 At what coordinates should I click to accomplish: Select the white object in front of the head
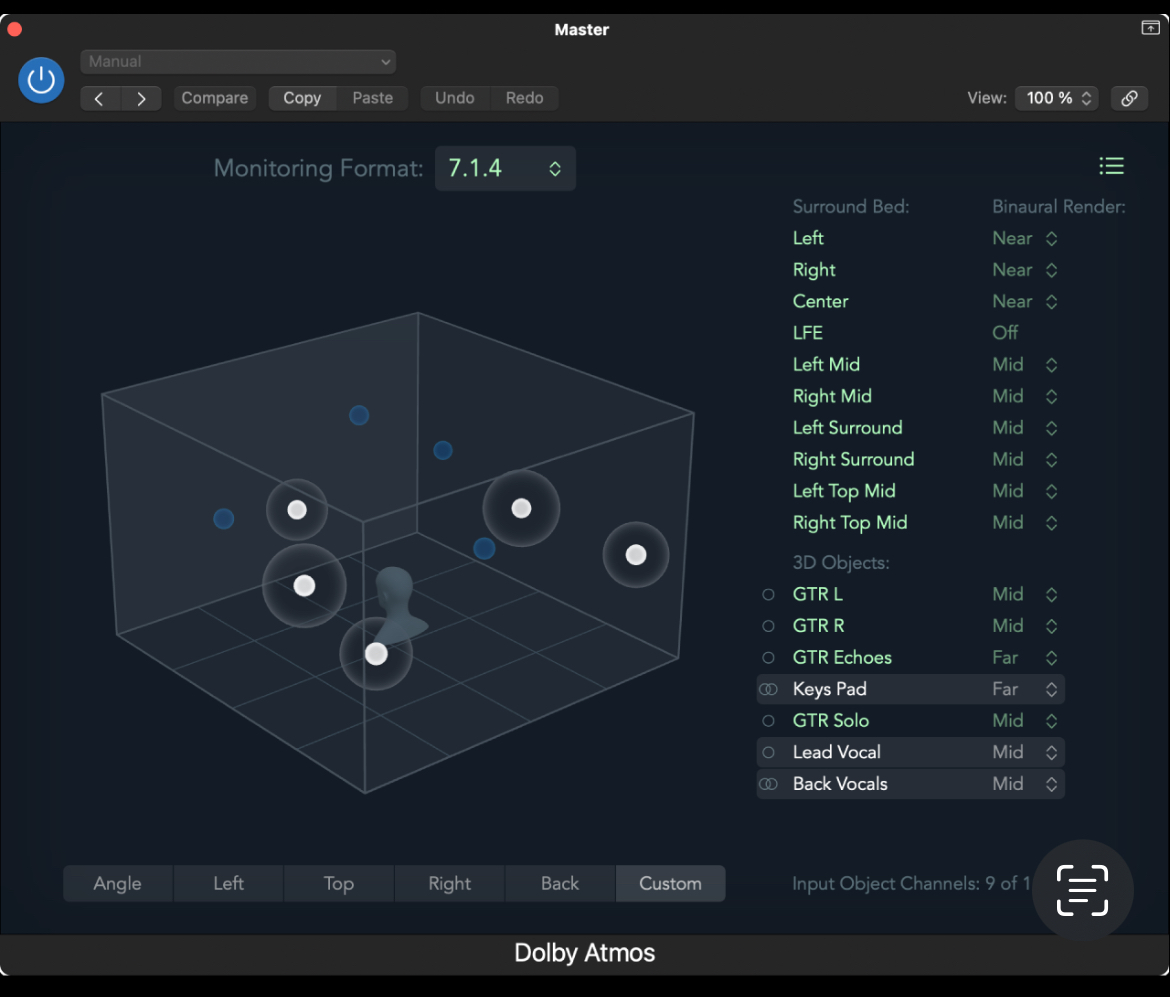coord(376,654)
